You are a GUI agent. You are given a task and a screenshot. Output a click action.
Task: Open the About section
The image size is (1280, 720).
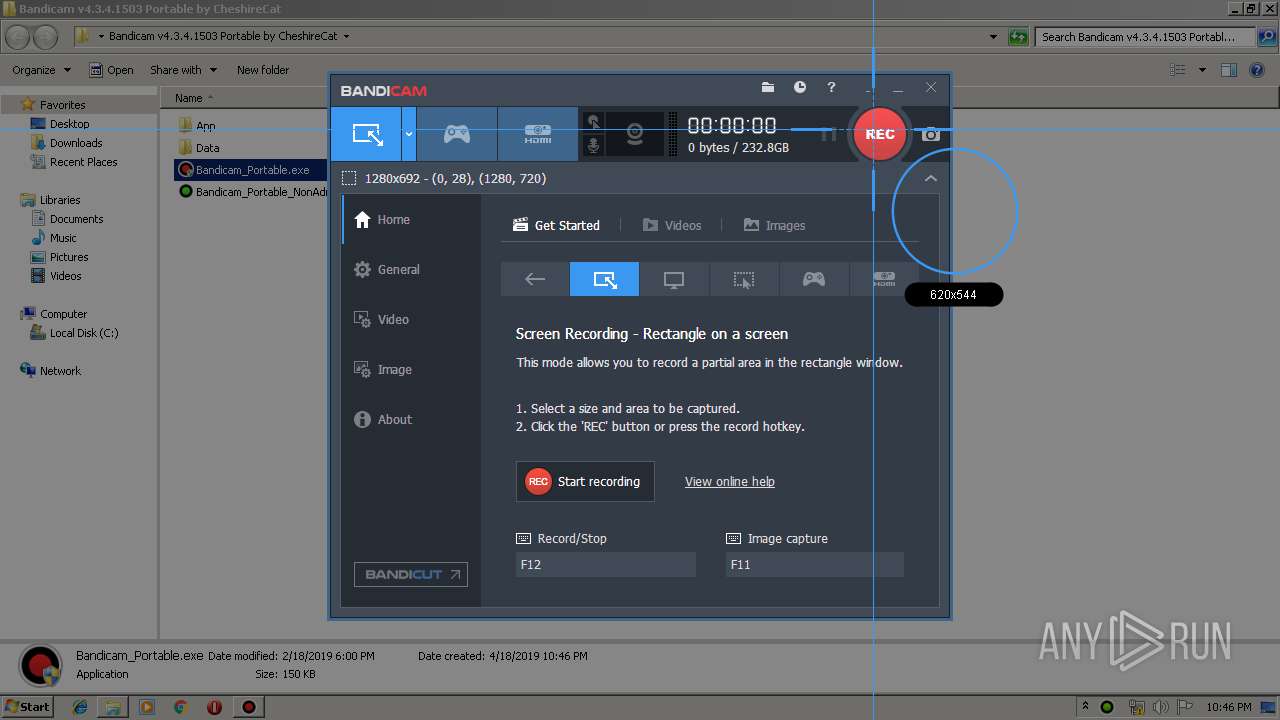click(x=411, y=419)
